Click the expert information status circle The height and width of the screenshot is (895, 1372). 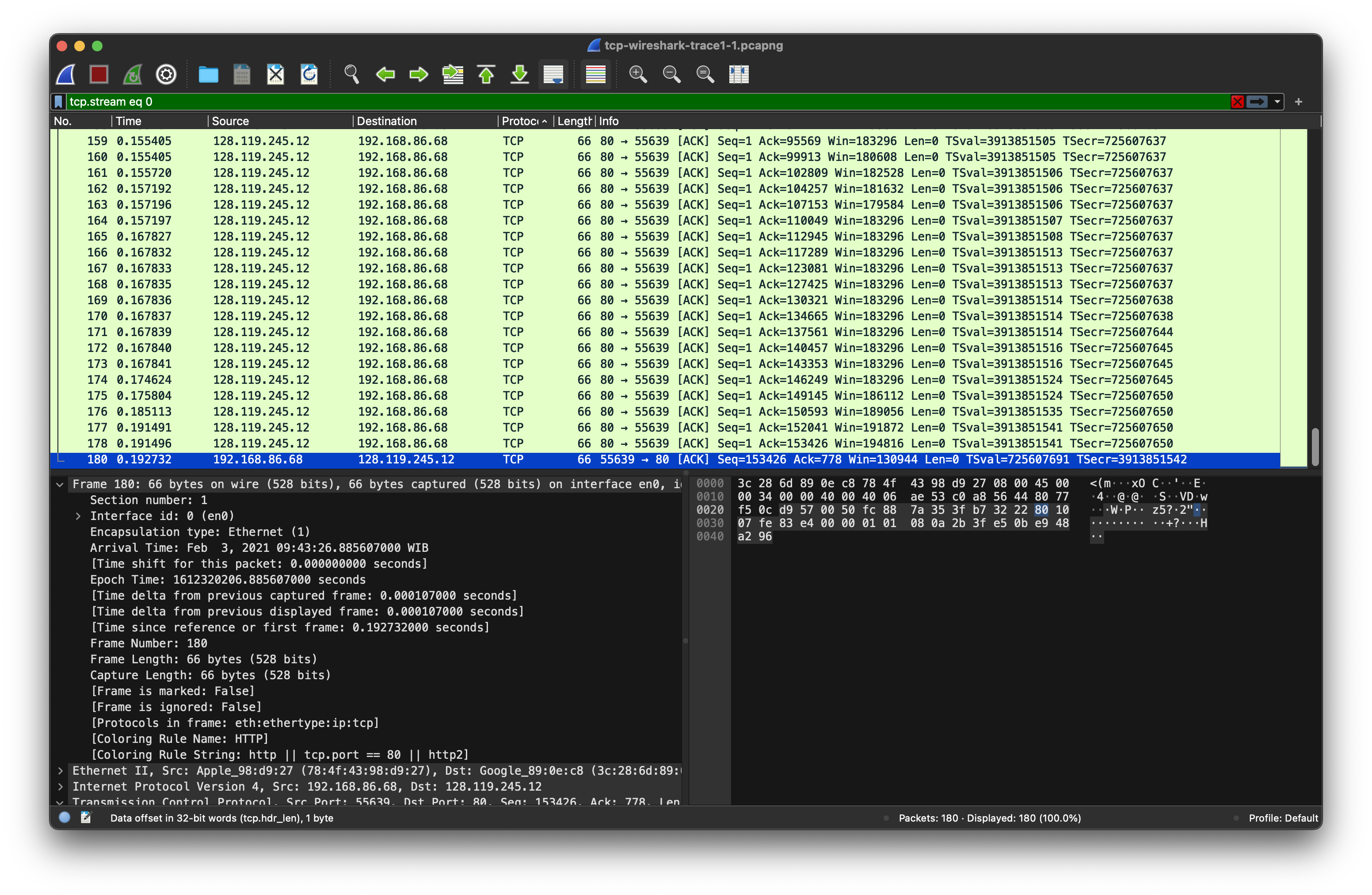pyautogui.click(x=65, y=818)
